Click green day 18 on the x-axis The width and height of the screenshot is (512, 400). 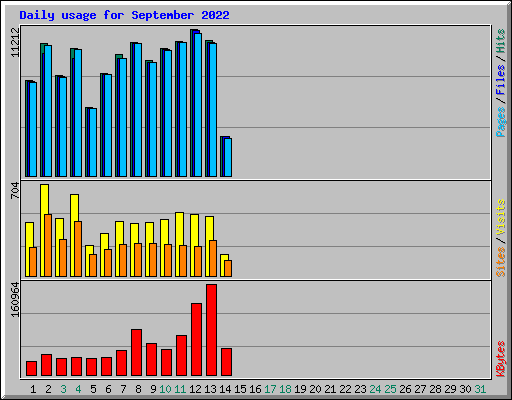point(285,389)
